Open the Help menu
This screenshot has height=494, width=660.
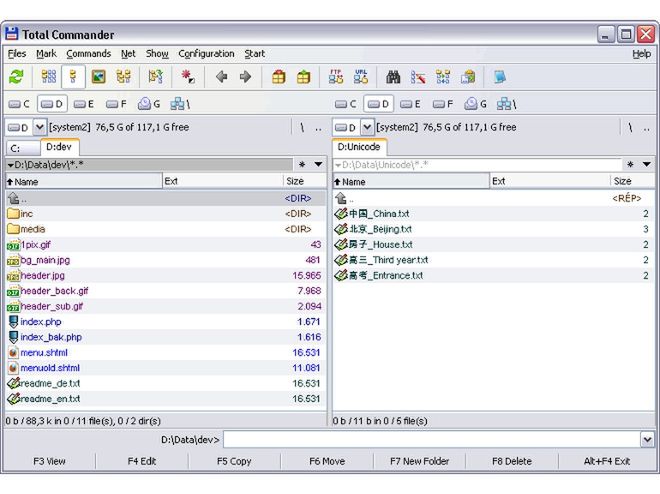[x=641, y=54]
